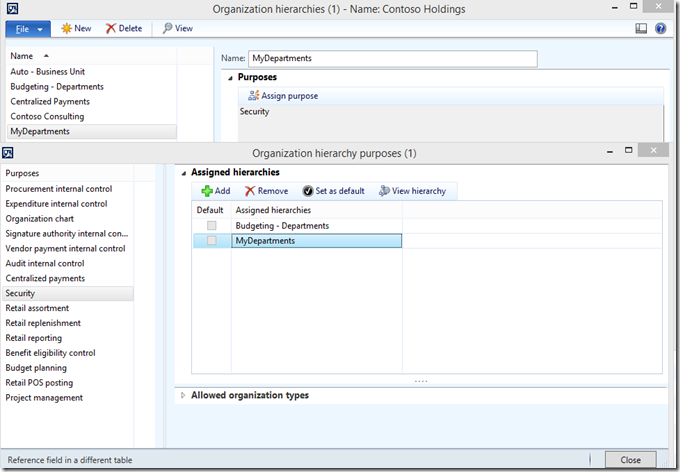Screen dimensions: 680x472
Task: Click the Assign purpose icon
Action: (x=254, y=95)
